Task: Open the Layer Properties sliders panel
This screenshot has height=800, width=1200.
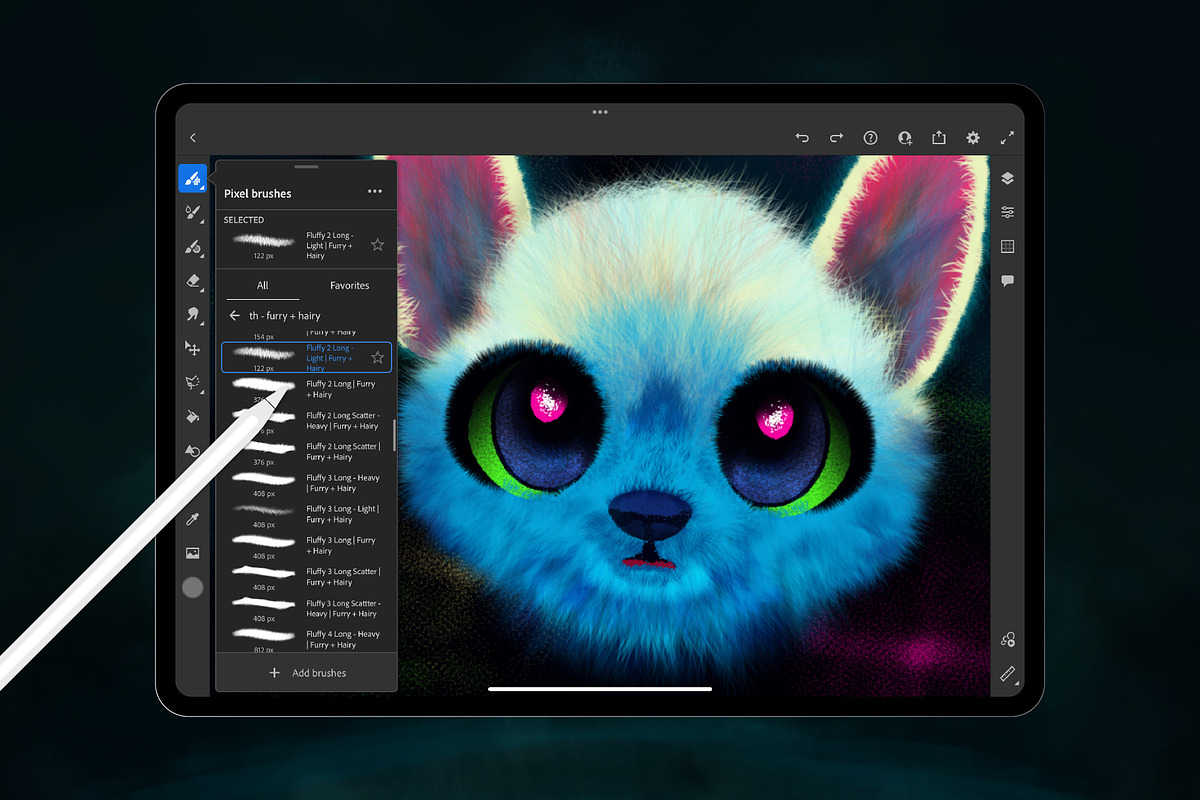Action: pyautogui.click(x=1007, y=212)
